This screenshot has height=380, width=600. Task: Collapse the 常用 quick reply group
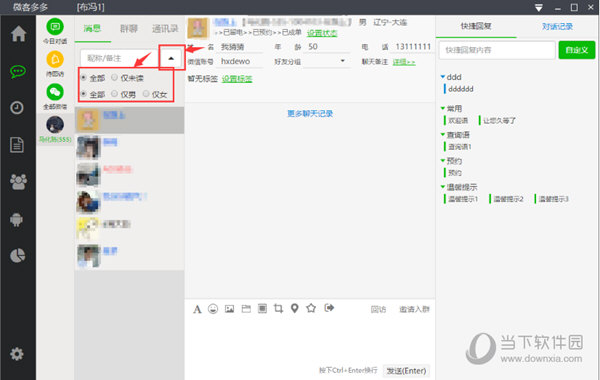tap(443, 109)
